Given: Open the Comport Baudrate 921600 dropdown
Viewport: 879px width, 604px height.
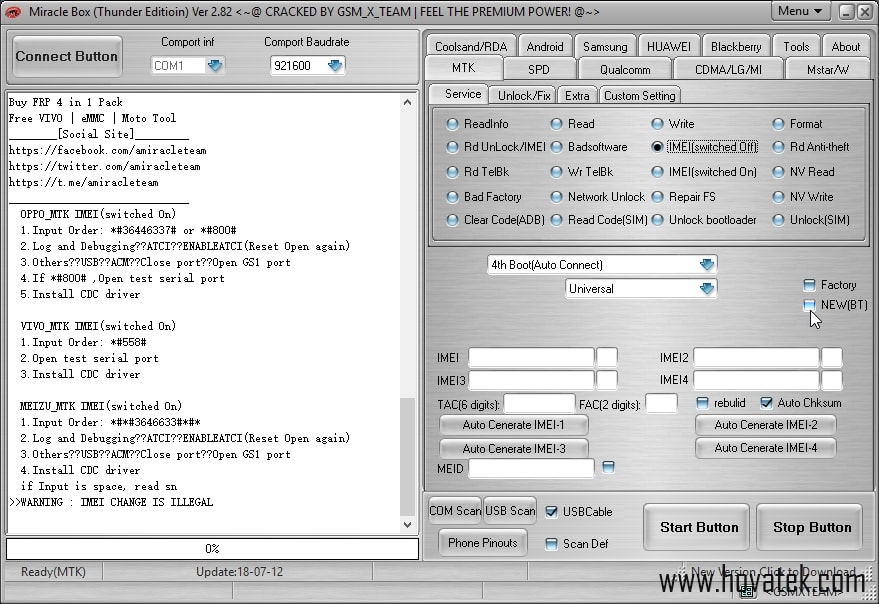Looking at the screenshot, I should coord(335,66).
